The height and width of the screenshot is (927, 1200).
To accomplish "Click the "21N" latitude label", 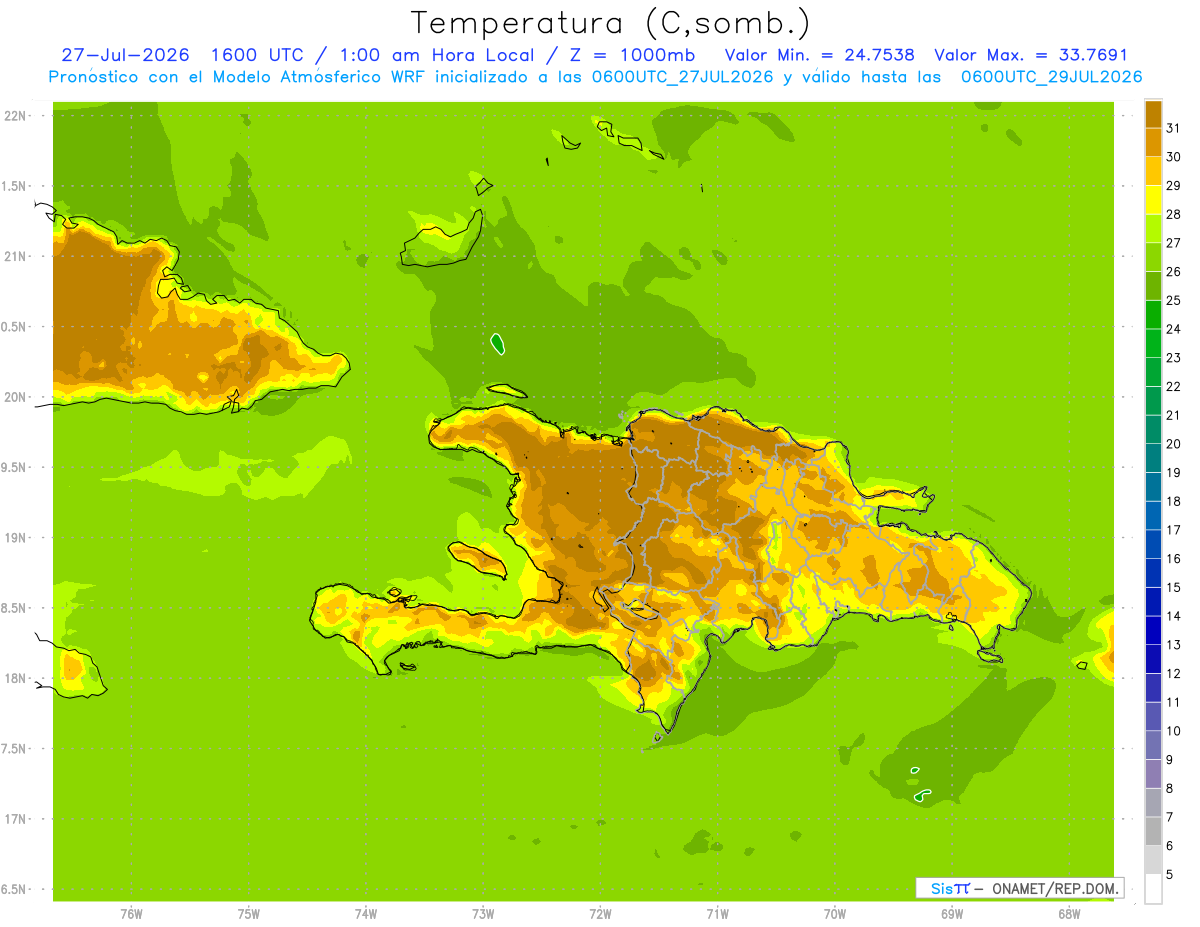I will point(16,256).
